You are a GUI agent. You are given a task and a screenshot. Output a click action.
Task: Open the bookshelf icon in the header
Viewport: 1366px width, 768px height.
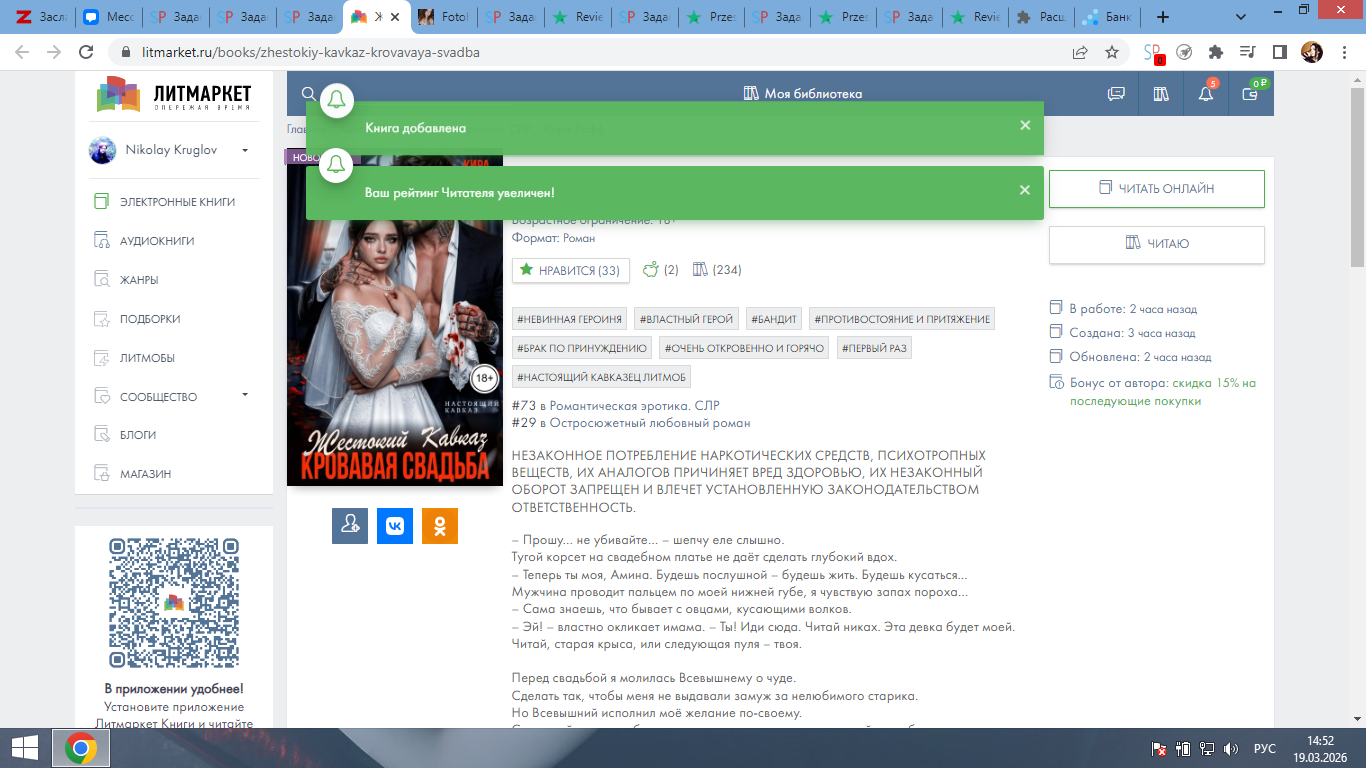[1161, 94]
